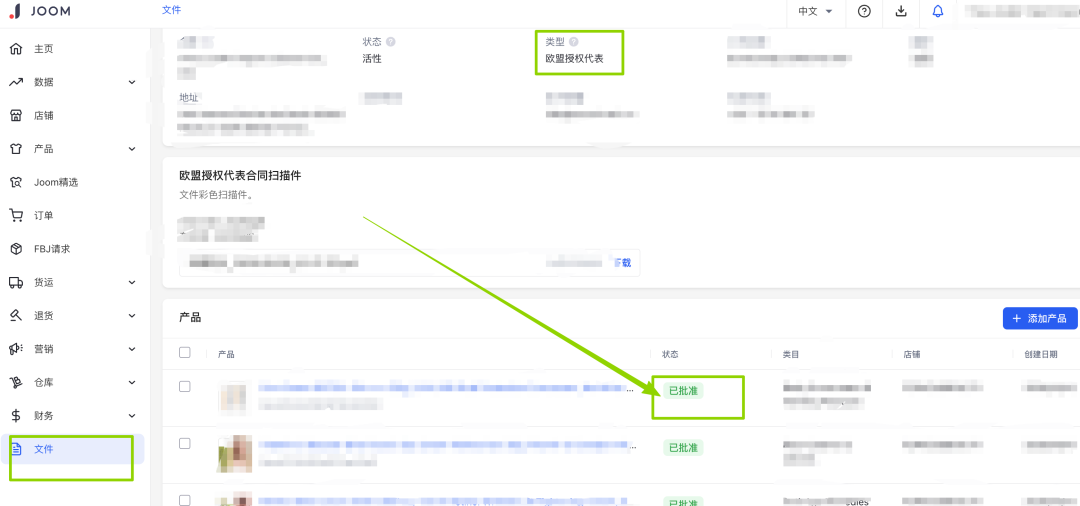
Task: Open the second product's title link
Action: 446,446
